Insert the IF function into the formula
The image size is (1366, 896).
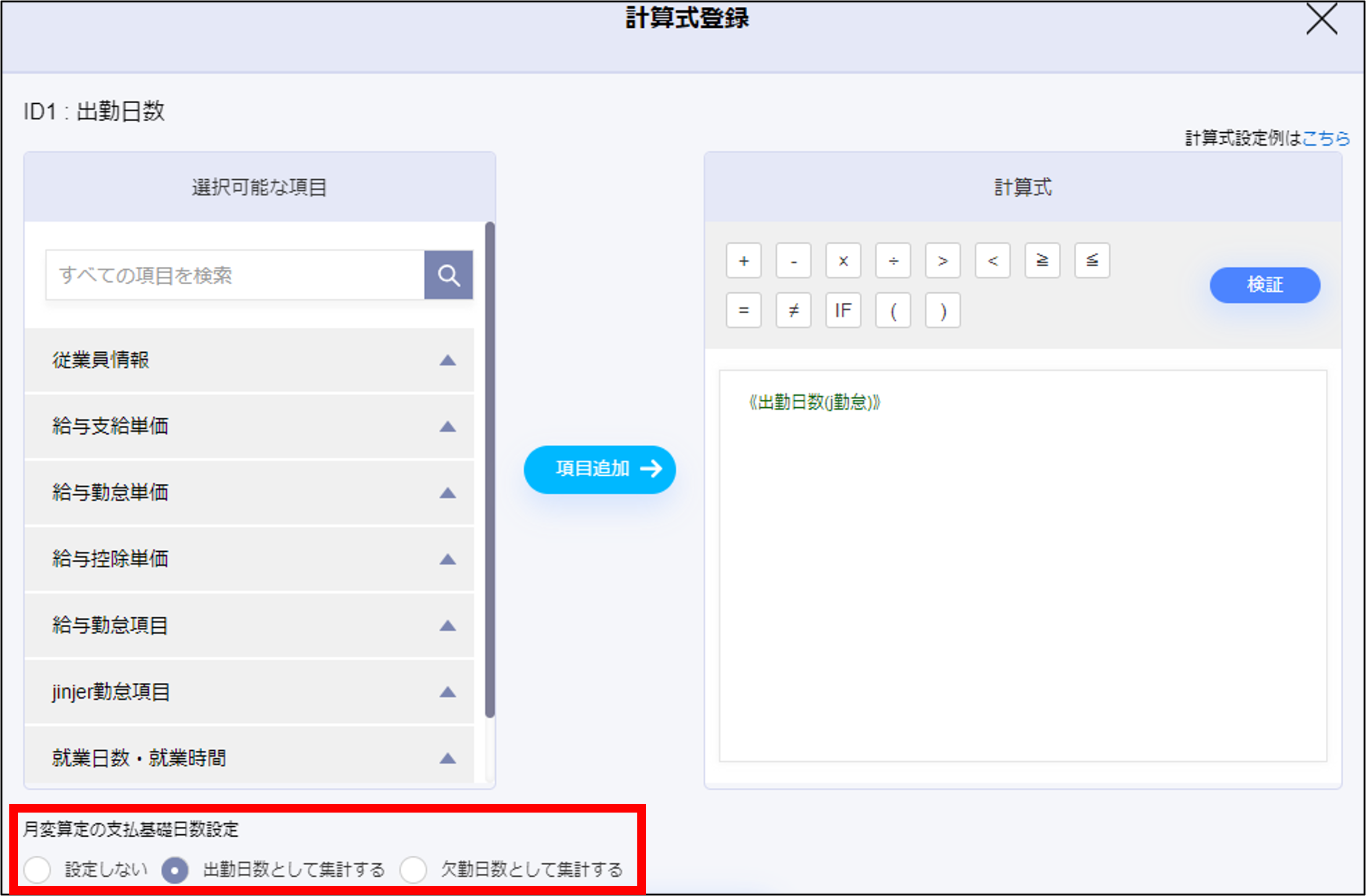[x=843, y=310]
